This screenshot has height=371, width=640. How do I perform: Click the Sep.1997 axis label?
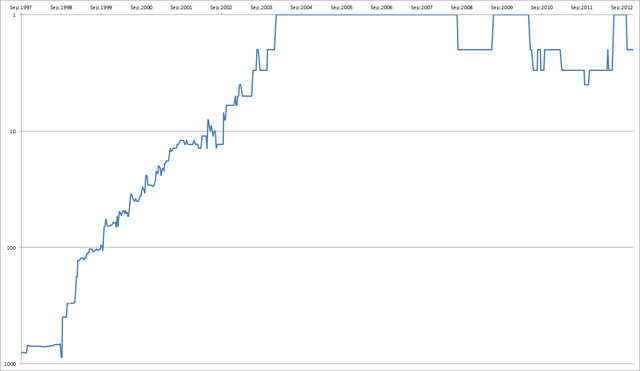(x=21, y=7)
